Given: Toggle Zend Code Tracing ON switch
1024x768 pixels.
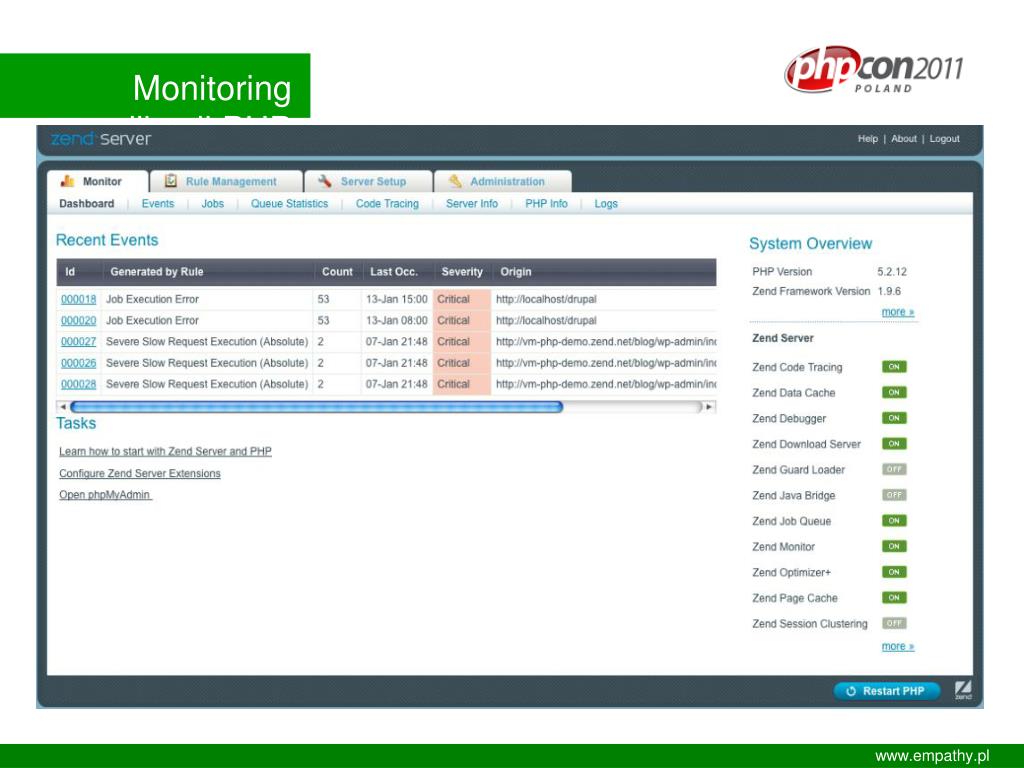Looking at the screenshot, I should coord(894,367).
